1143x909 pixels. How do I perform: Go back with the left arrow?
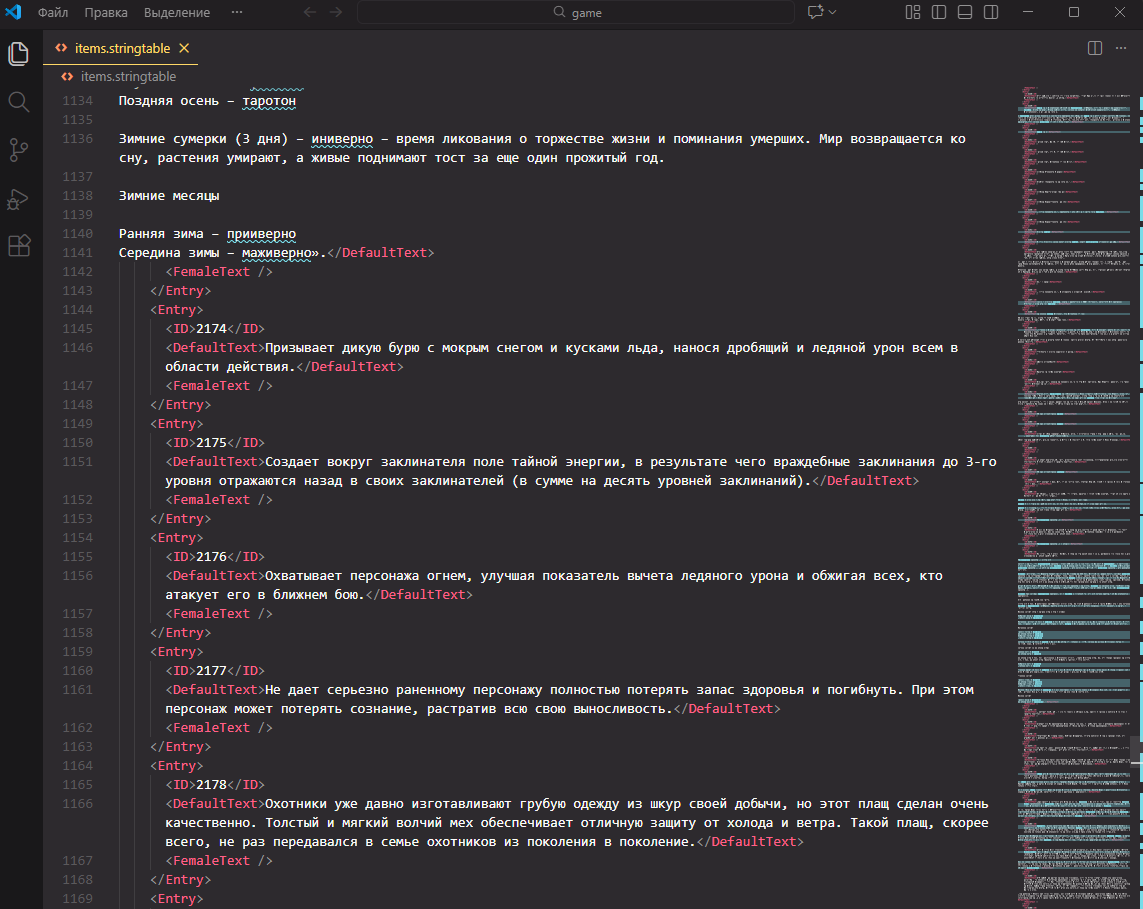310,12
